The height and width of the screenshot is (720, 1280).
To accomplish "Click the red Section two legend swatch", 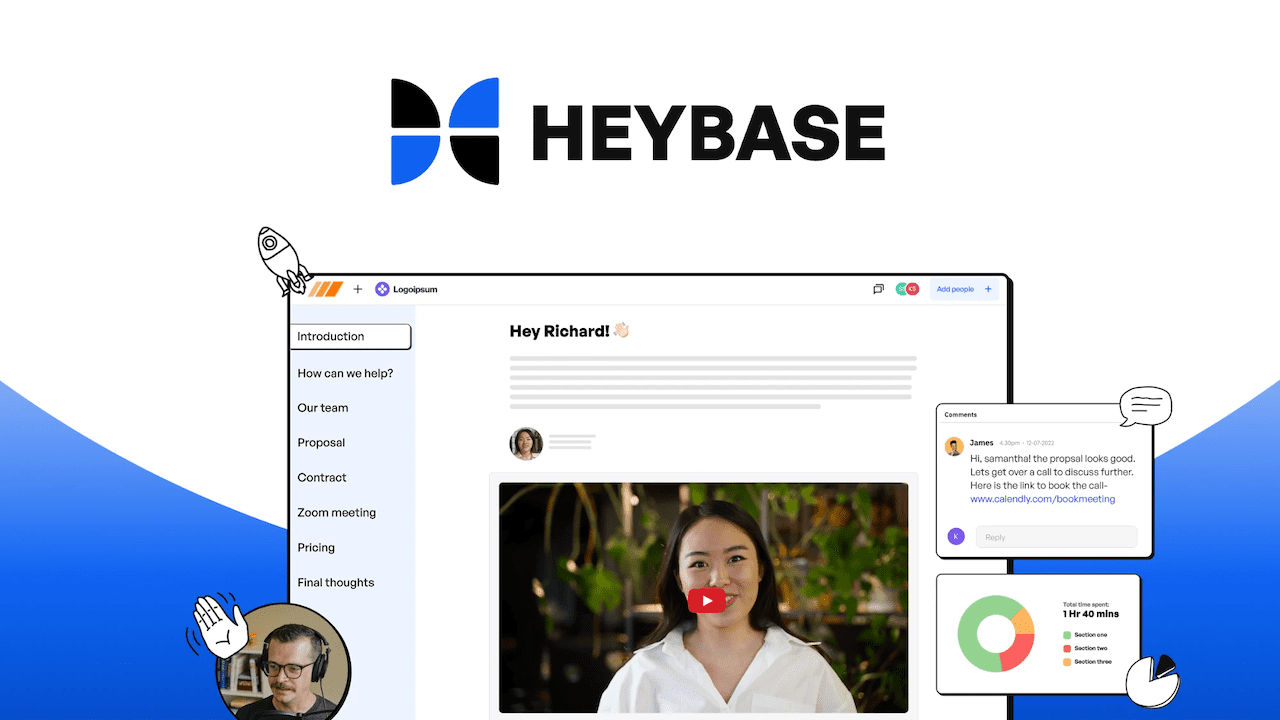I will click(1066, 648).
